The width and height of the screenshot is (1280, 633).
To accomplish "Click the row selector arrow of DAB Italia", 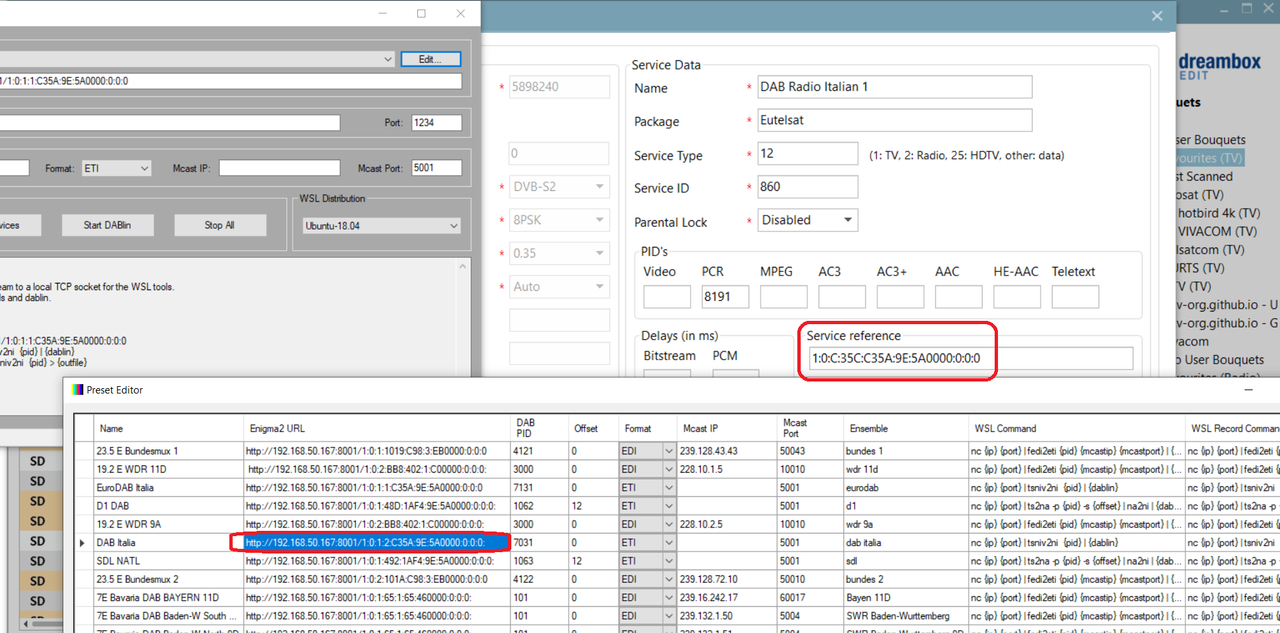I will 83,542.
